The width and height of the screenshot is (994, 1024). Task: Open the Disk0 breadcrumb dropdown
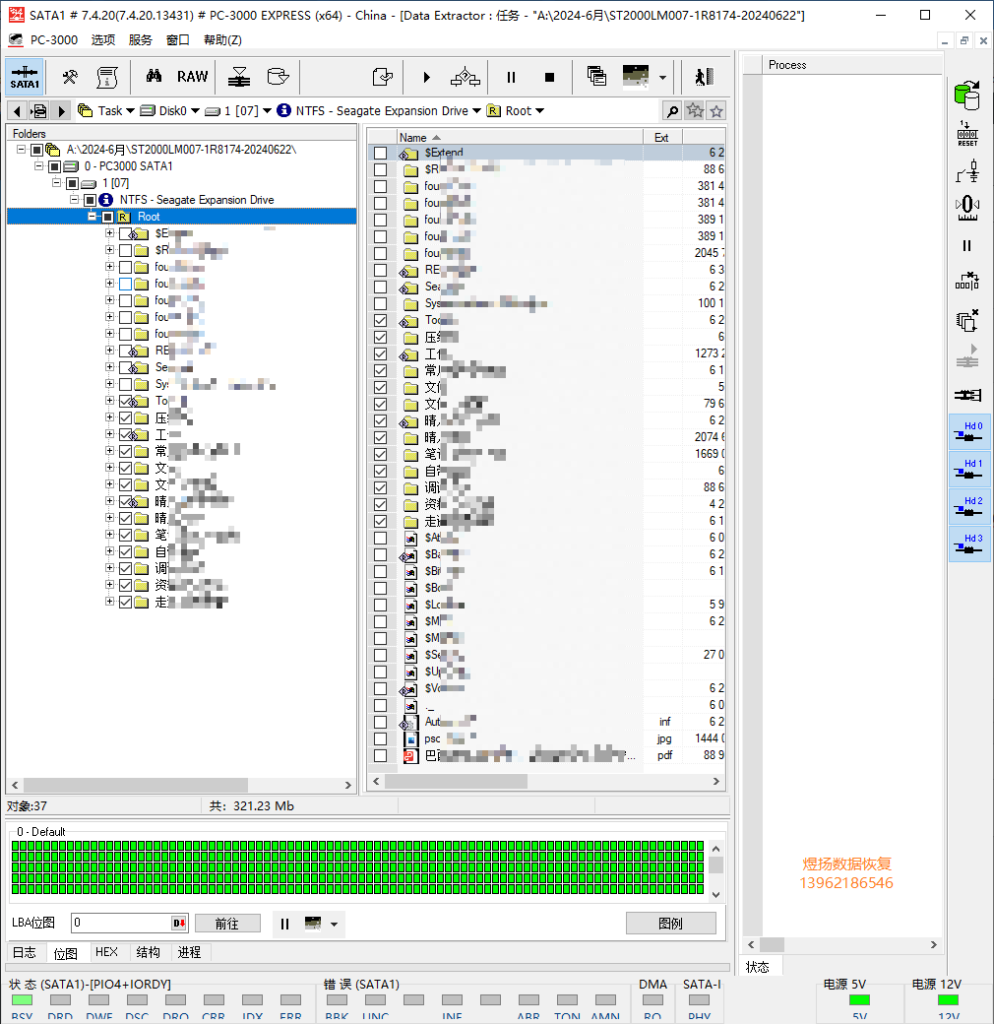point(195,111)
